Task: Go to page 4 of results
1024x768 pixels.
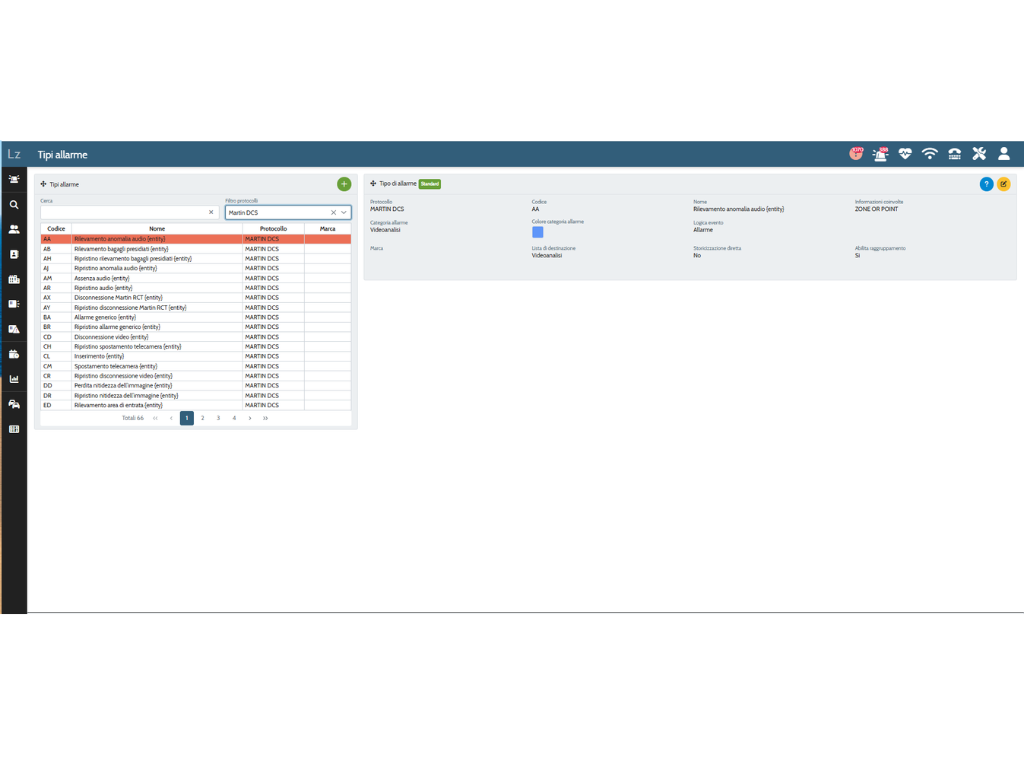Action: (234, 418)
